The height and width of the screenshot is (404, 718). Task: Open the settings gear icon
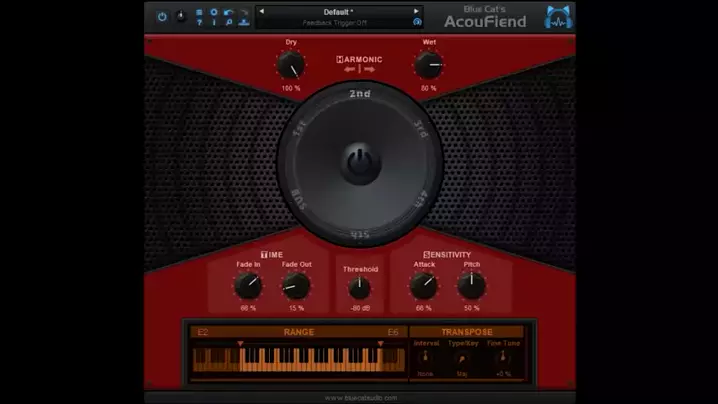click(x=213, y=12)
